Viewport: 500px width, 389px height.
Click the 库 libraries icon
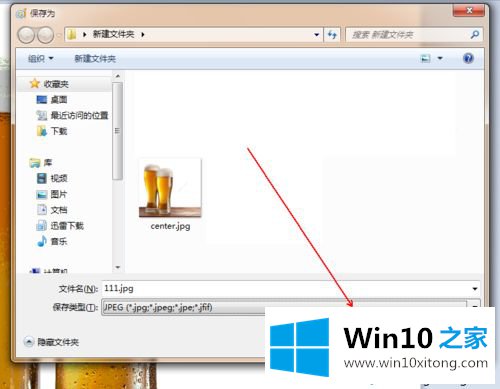click(35, 163)
